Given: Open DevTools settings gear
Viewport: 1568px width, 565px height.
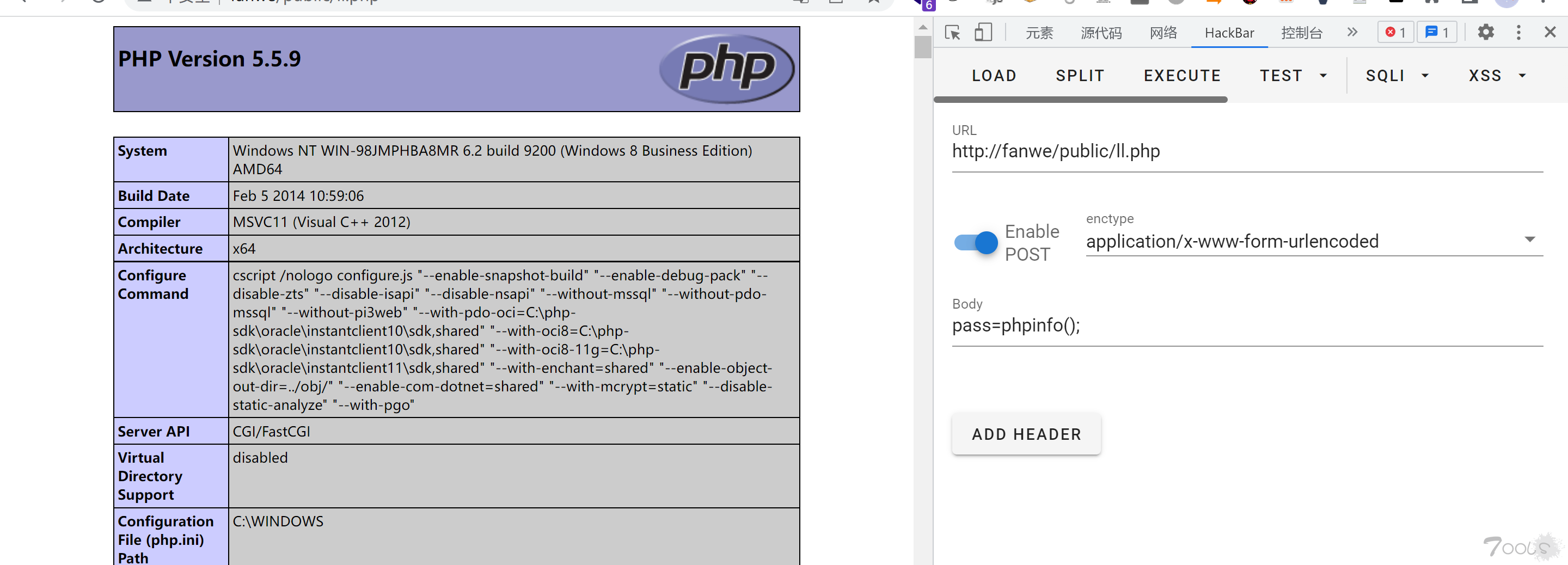Looking at the screenshot, I should (x=1485, y=32).
